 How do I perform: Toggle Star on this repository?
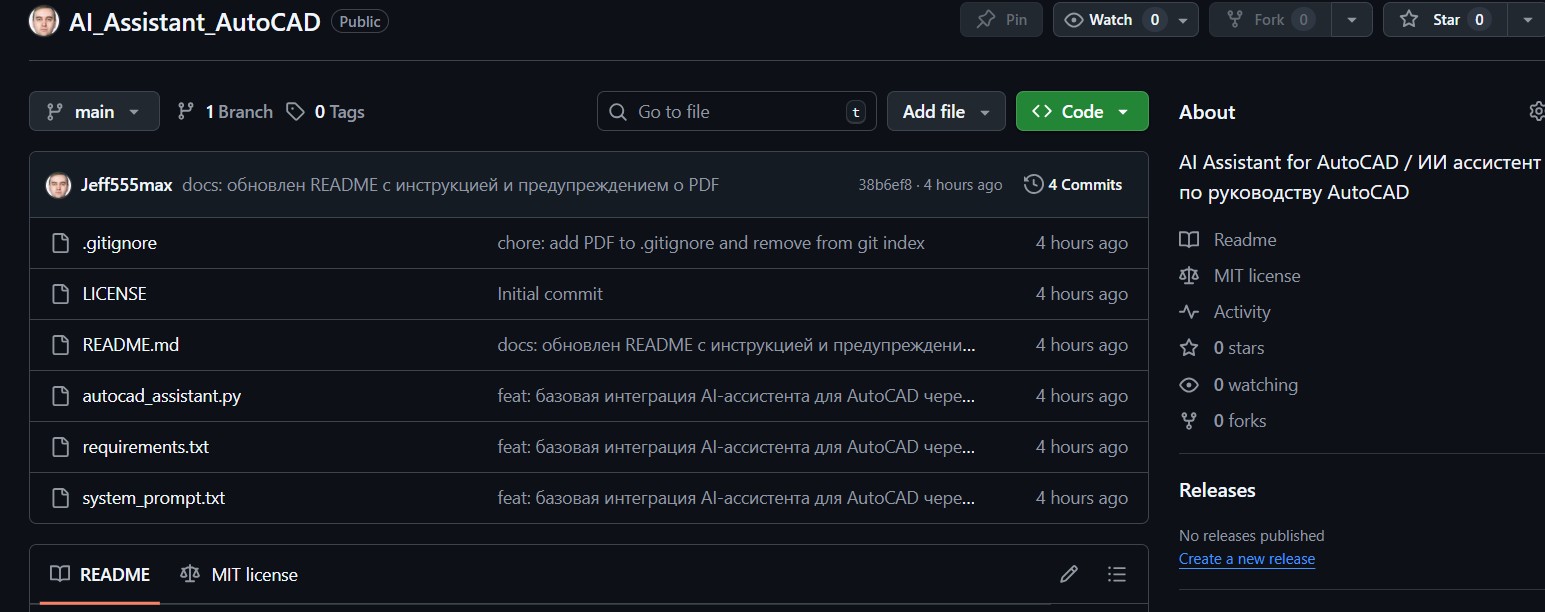point(1445,20)
